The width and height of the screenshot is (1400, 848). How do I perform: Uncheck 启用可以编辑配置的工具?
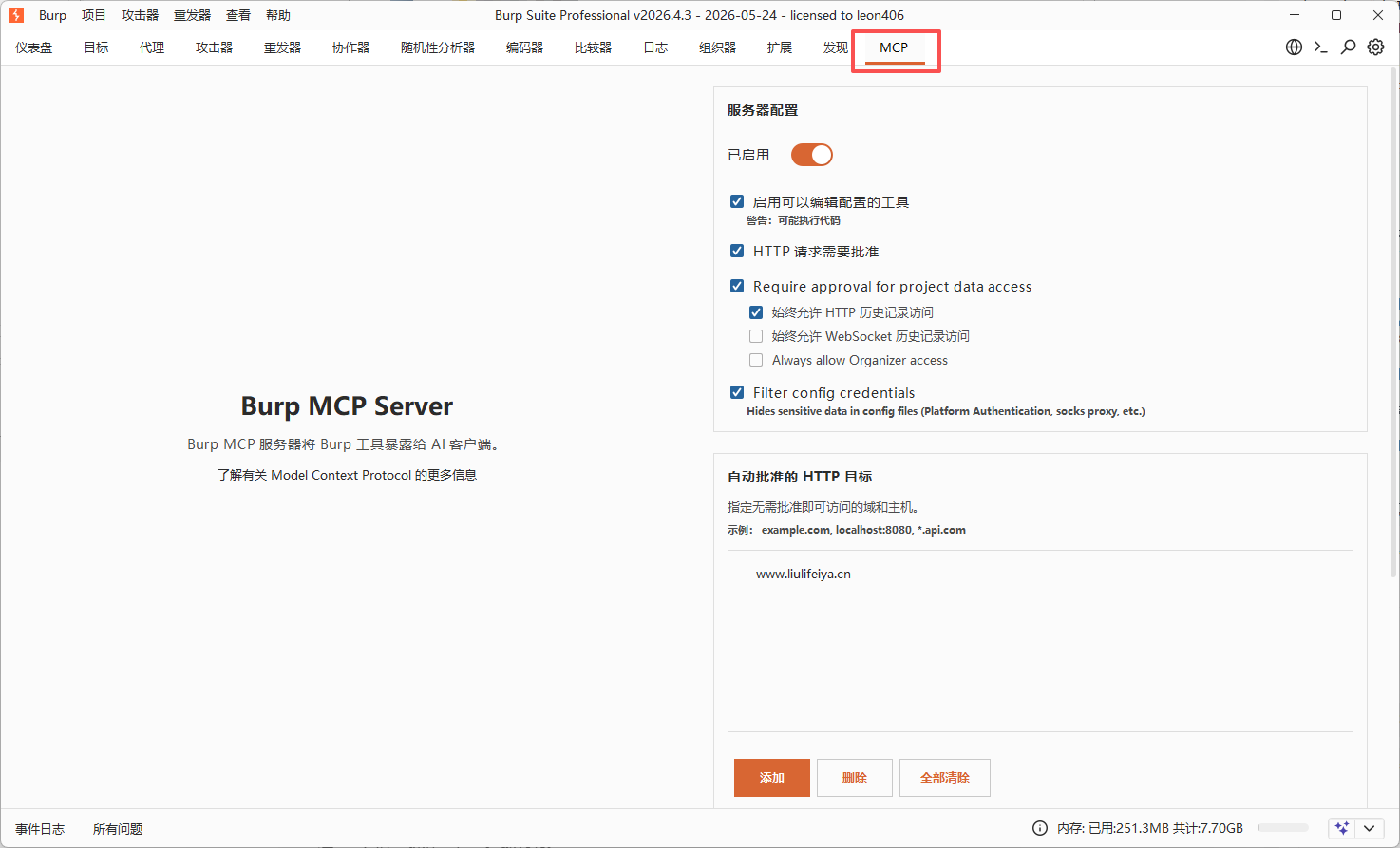(737, 201)
